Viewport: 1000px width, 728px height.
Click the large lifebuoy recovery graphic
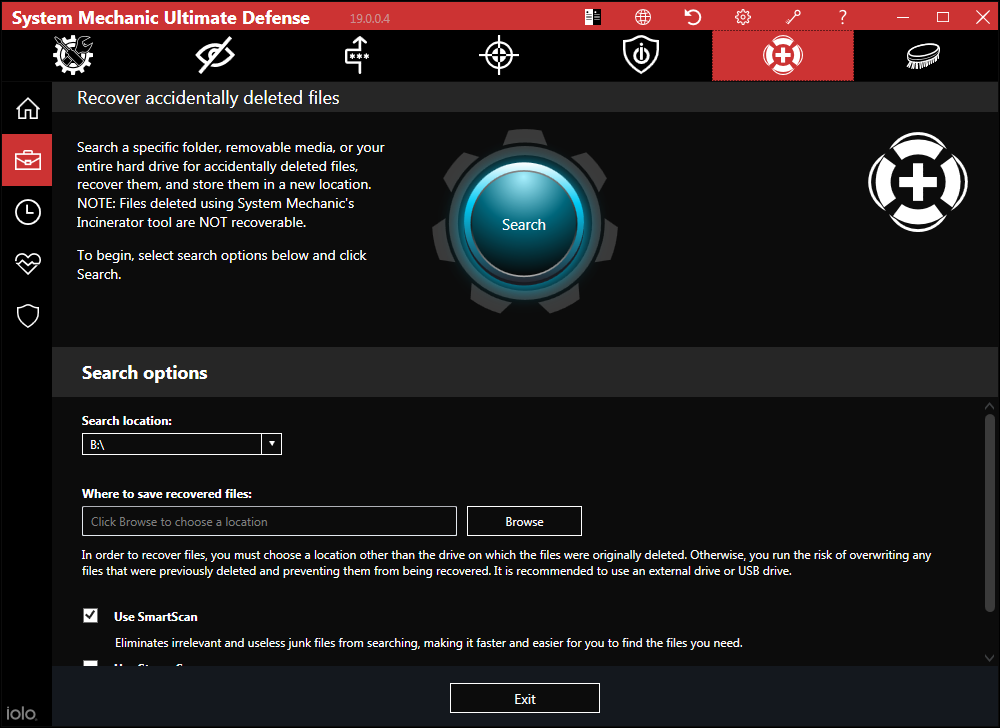point(918,182)
